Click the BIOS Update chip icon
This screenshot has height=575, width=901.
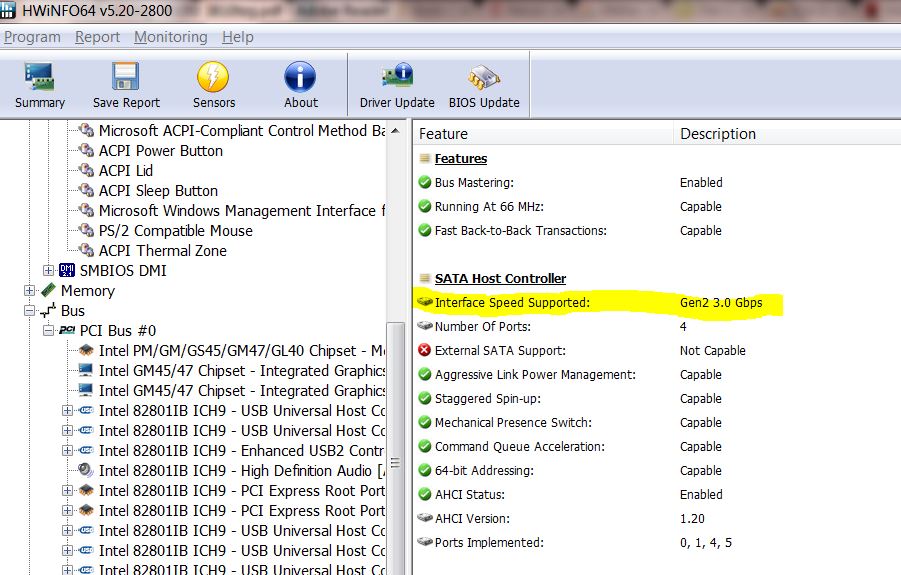484,77
